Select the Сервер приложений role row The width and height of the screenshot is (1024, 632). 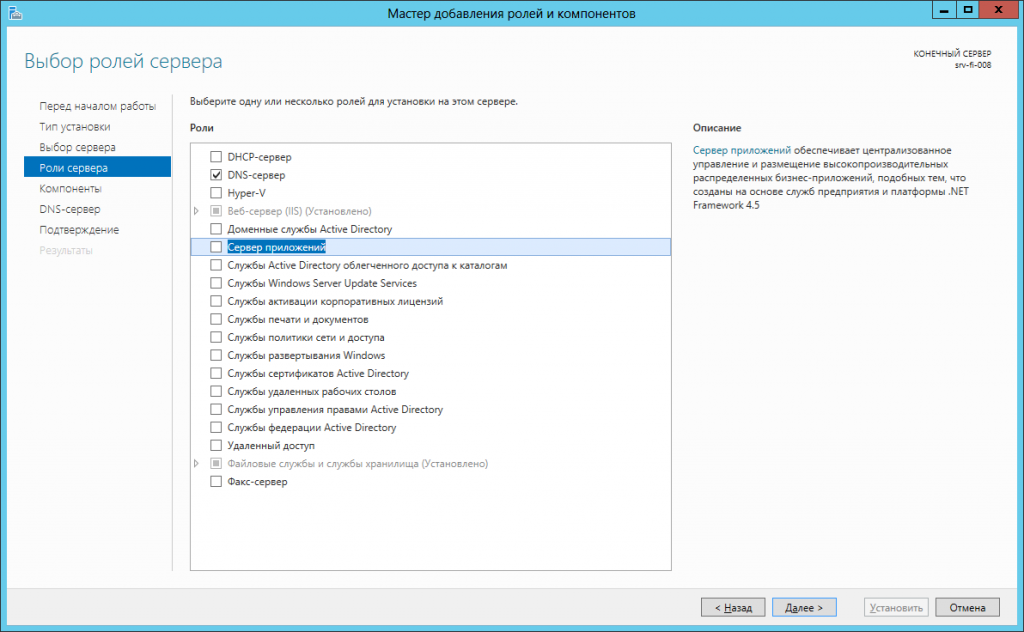[277, 247]
